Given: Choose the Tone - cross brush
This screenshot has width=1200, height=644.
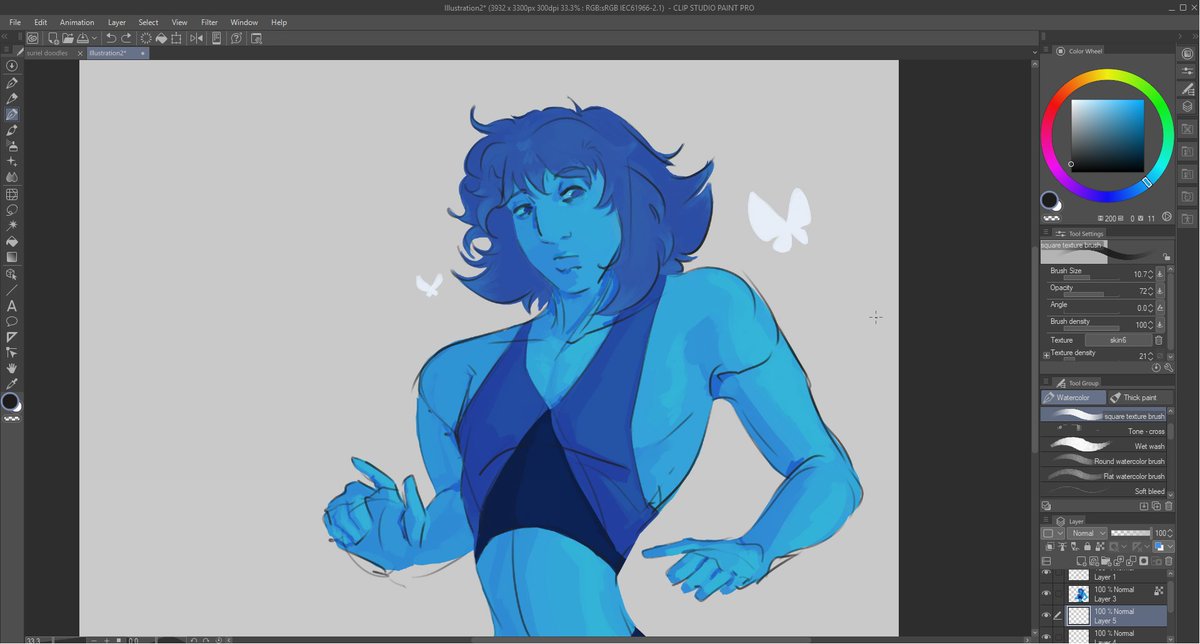Looking at the screenshot, I should click(x=1104, y=431).
